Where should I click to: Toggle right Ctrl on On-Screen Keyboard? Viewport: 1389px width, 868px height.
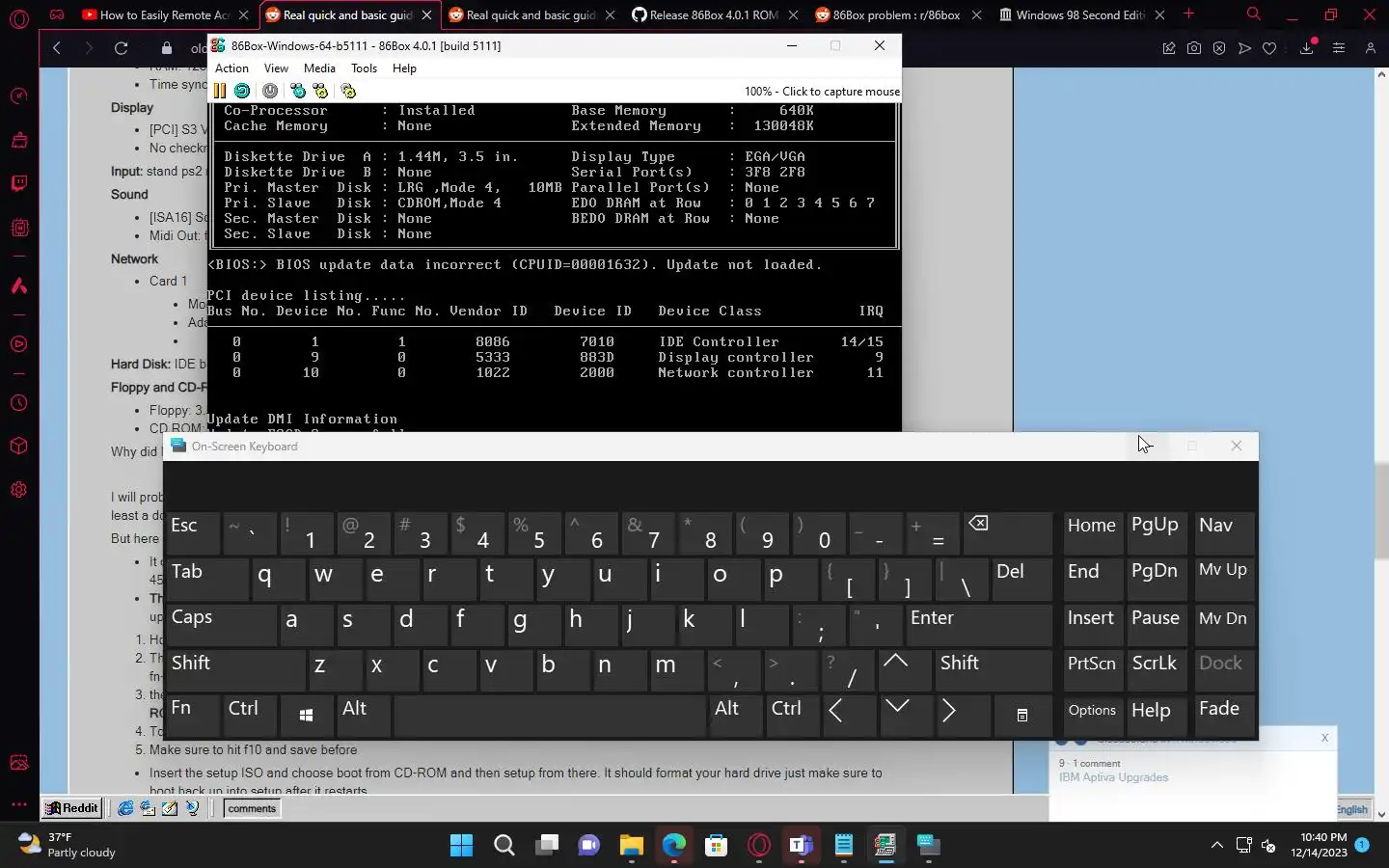792,717
